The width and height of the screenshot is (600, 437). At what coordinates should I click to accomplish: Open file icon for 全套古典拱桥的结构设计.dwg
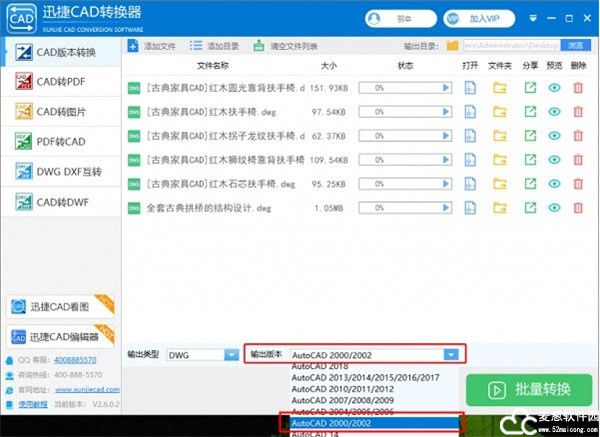470,208
